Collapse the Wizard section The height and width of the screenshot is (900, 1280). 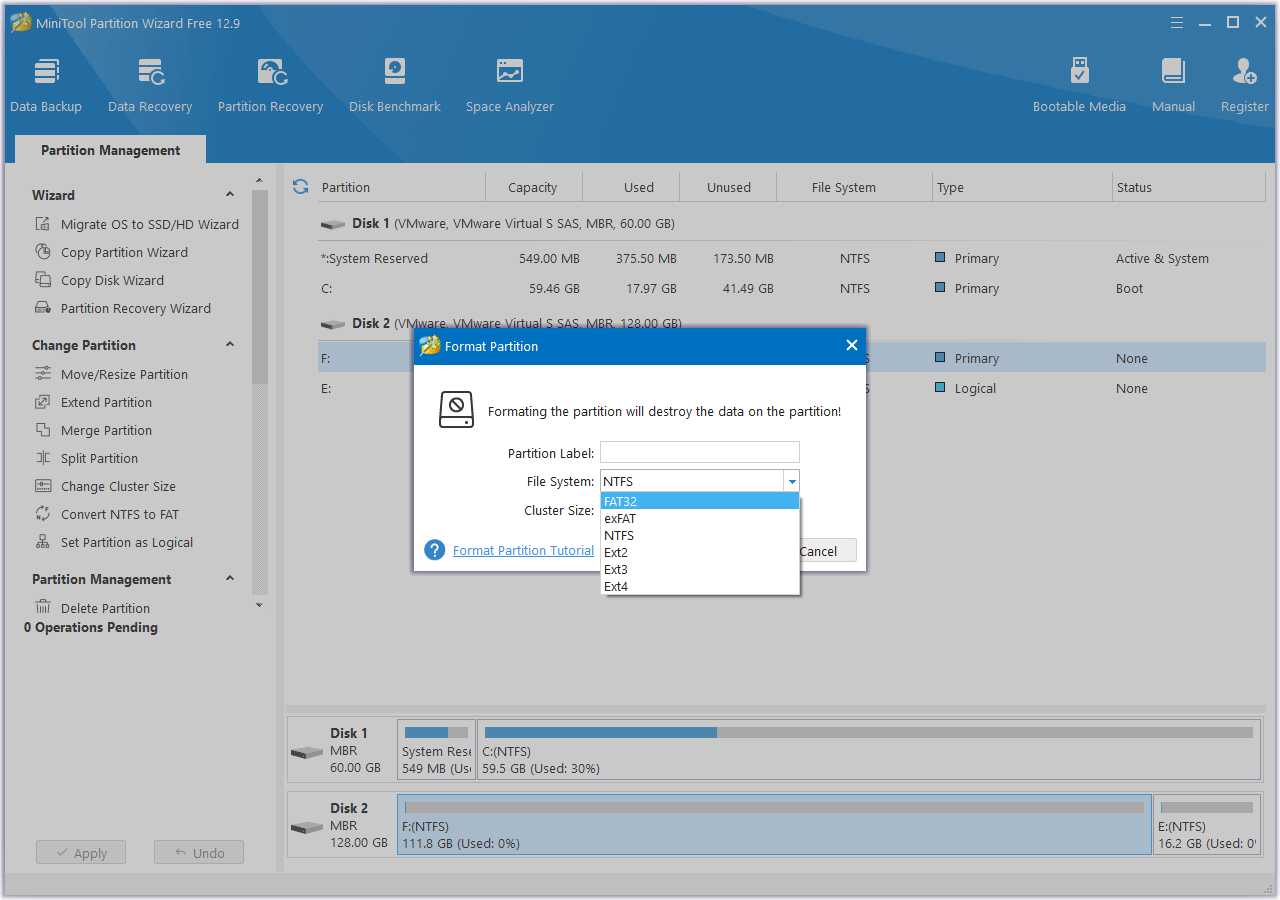pos(230,195)
